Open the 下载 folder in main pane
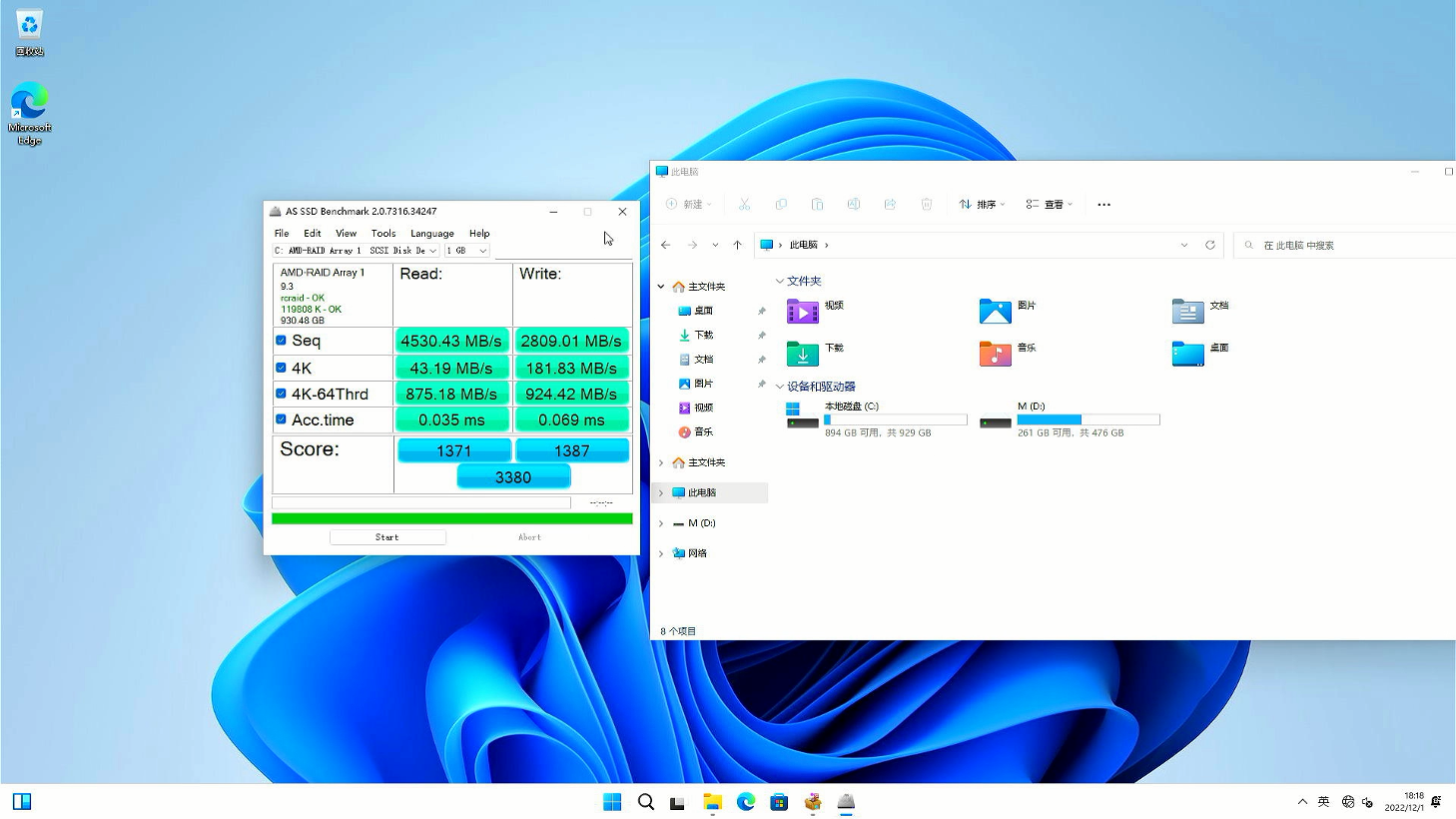Viewport: 1456px width, 819px height. [x=816, y=354]
